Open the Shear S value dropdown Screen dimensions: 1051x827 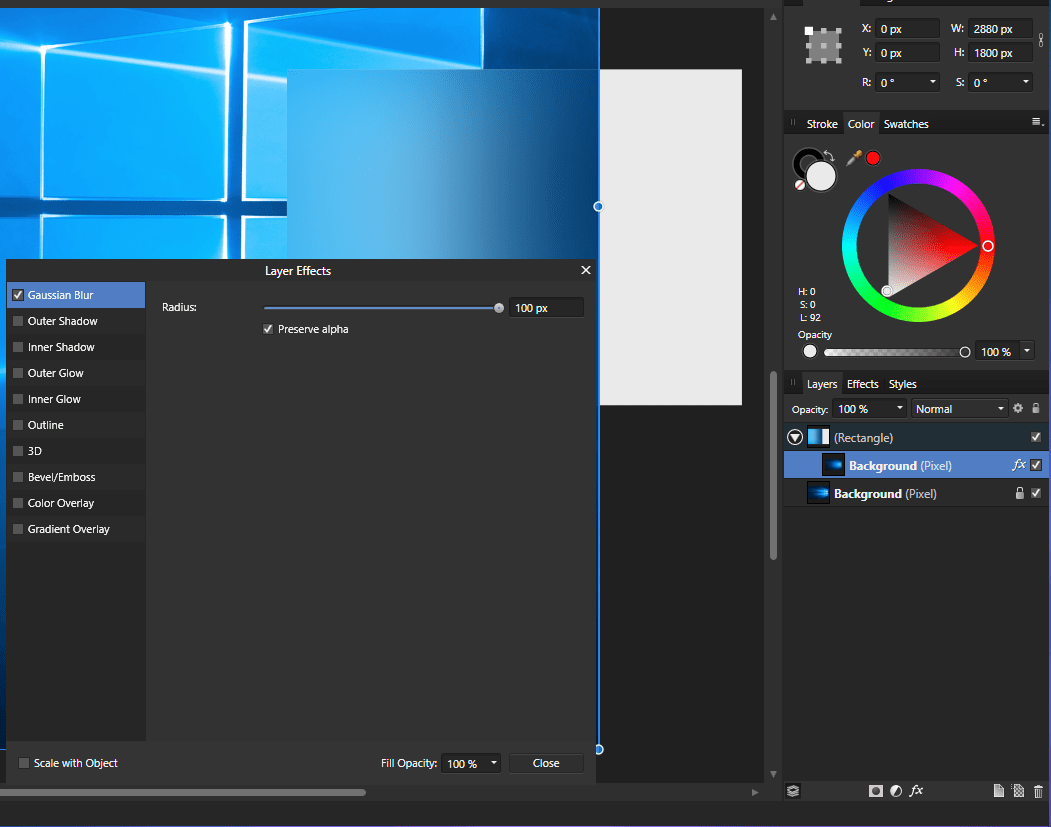tap(1026, 82)
